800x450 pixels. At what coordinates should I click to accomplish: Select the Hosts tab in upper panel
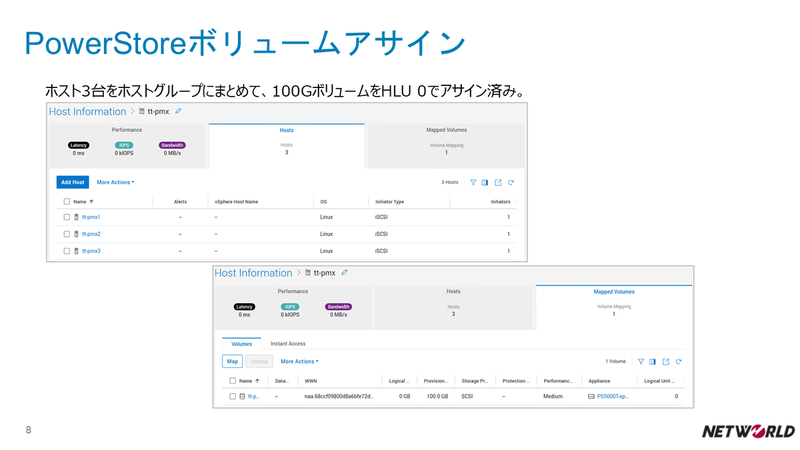pyautogui.click(x=287, y=145)
